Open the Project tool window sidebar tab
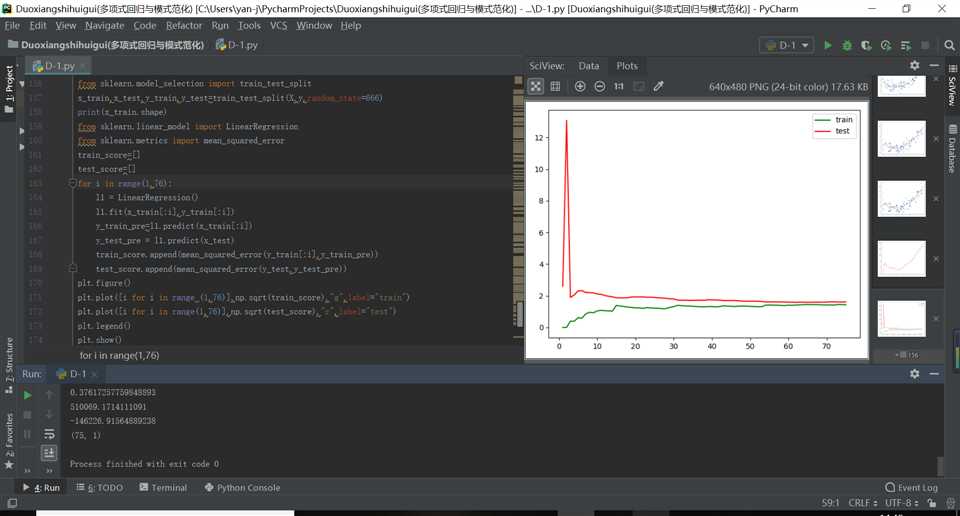Screen dimensions: 960x516 click(x=9, y=89)
